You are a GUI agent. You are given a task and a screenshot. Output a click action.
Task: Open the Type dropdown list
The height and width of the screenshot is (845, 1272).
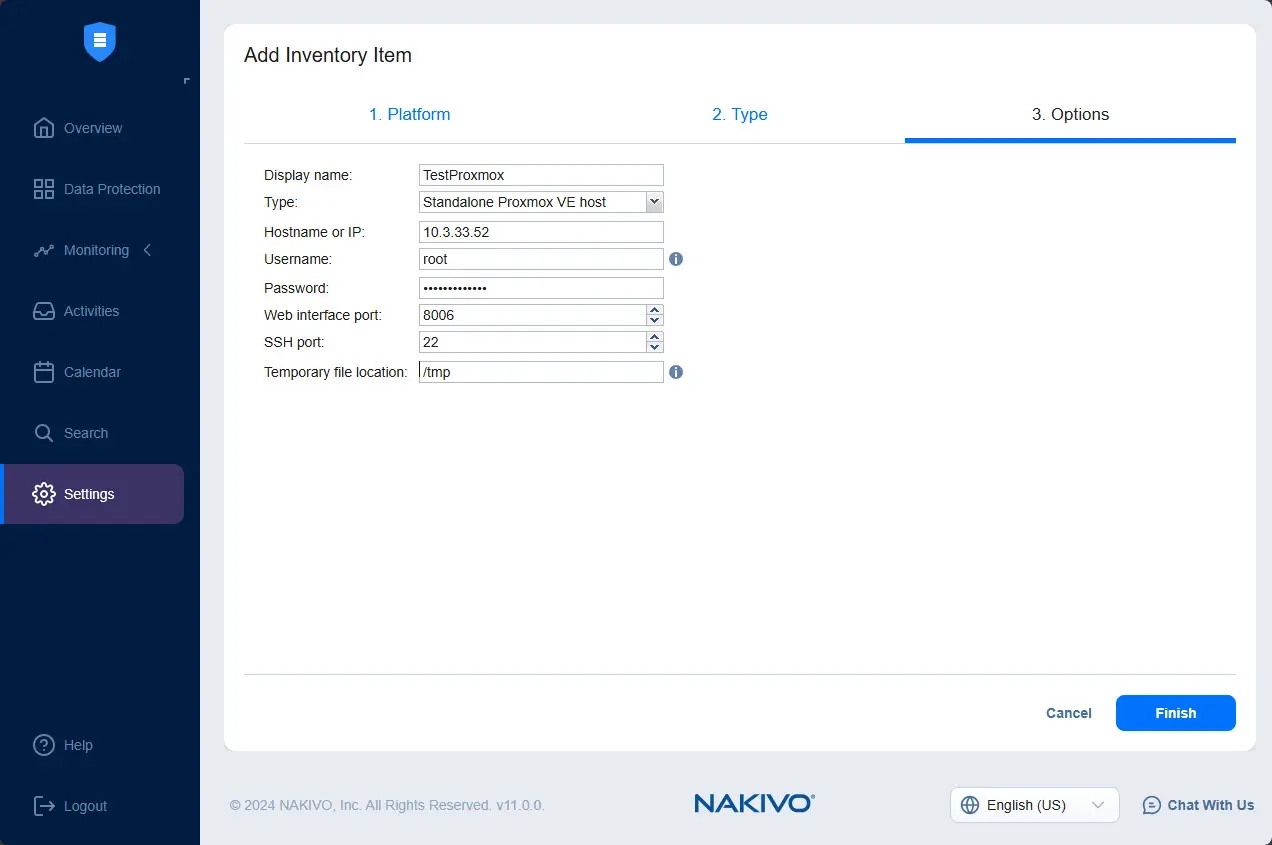tap(654, 202)
